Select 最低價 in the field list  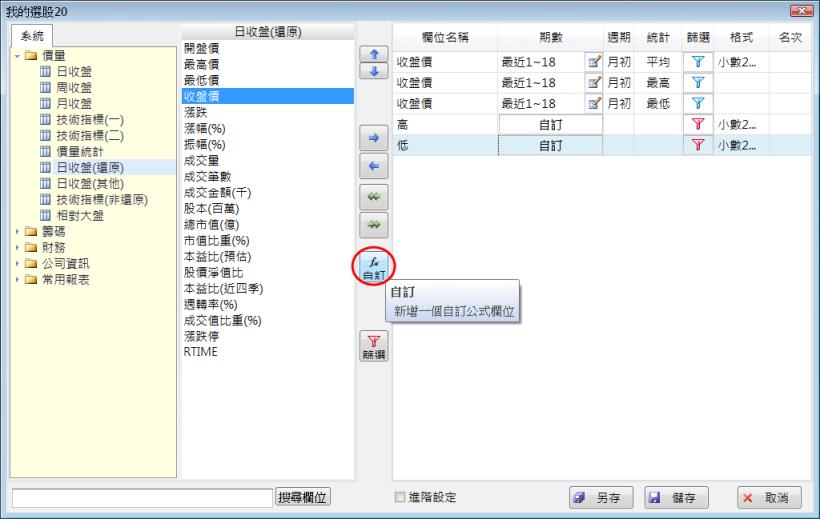[x=201, y=80]
